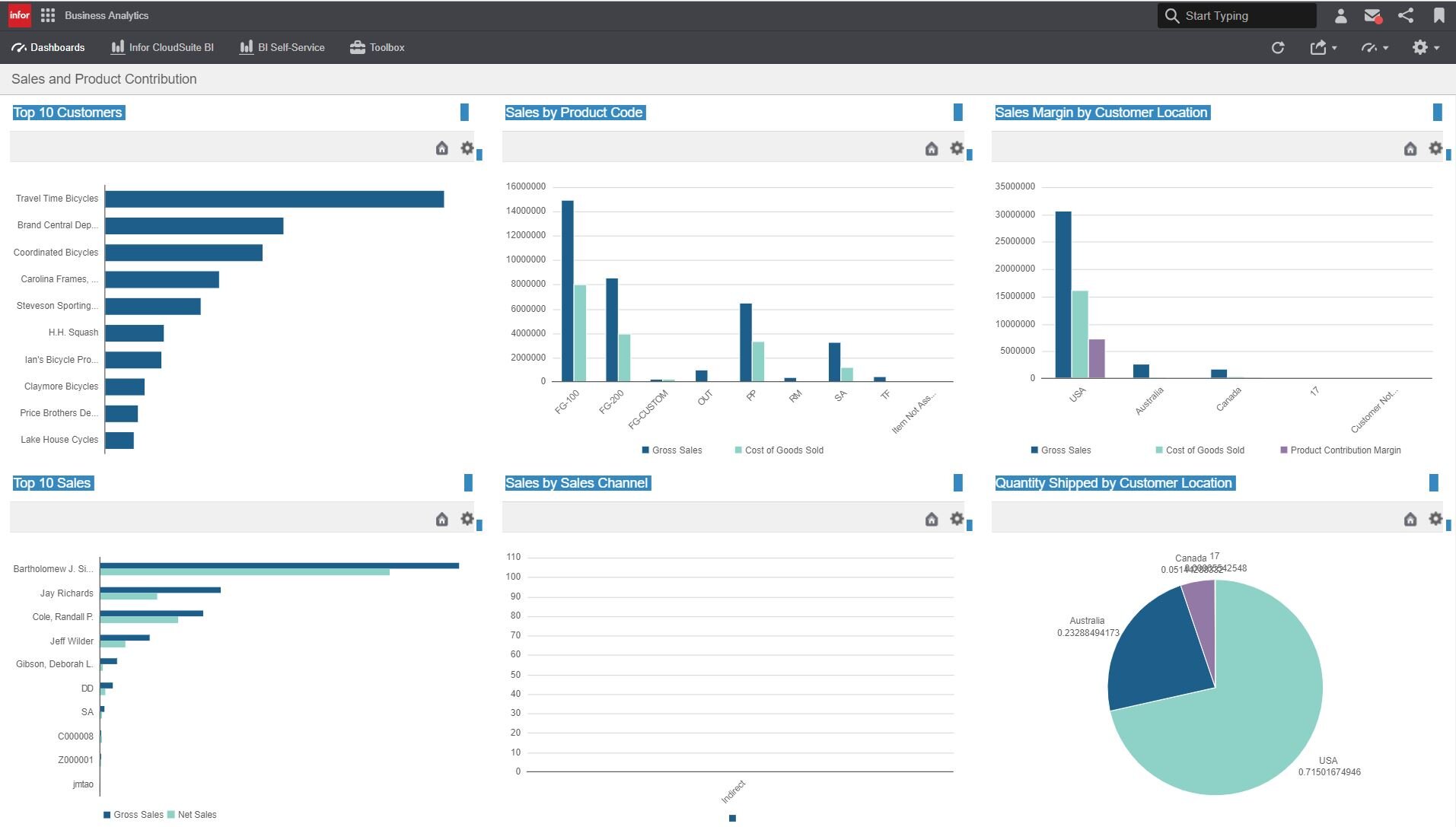Image resolution: width=1456 pixels, height=827 pixels.
Task: Click the Start Typing search field
Action: pyautogui.click(x=1246, y=16)
